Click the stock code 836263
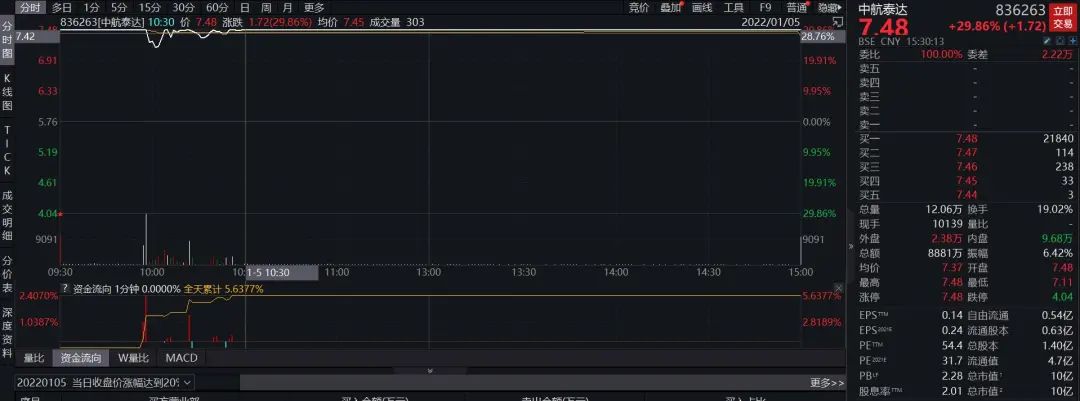This screenshot has width=1080, height=401. pyautogui.click(x=1021, y=10)
